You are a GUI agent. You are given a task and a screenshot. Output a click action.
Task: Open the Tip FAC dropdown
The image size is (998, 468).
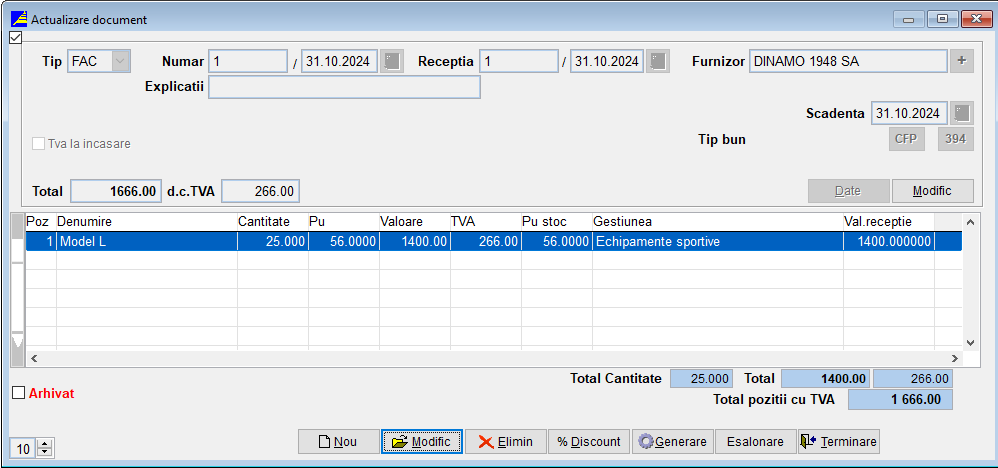tap(120, 62)
